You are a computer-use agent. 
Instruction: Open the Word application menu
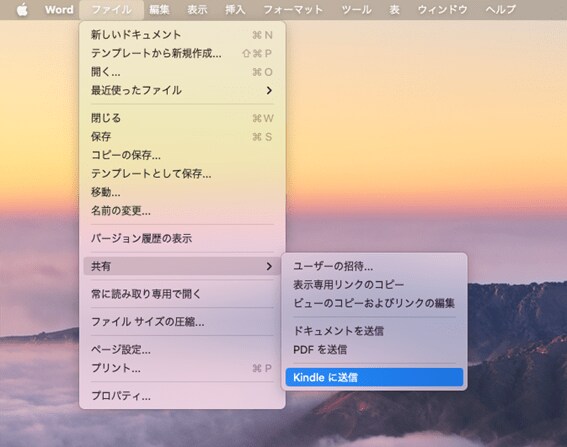click(x=59, y=10)
